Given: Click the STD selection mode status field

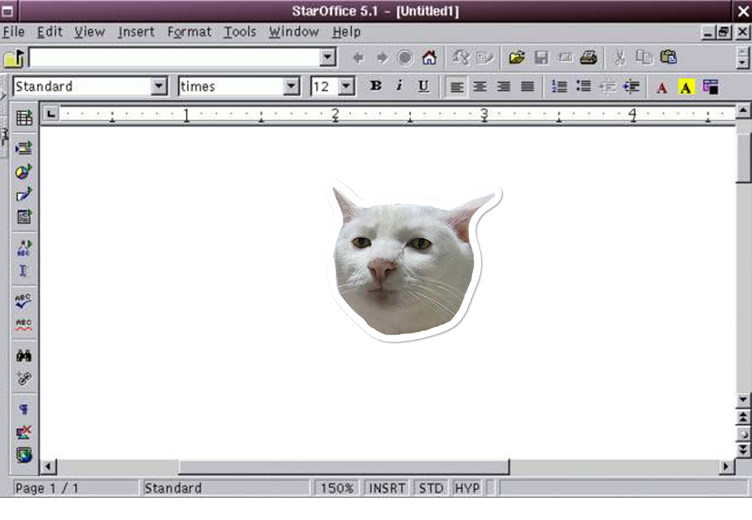Looking at the screenshot, I should pos(431,488).
